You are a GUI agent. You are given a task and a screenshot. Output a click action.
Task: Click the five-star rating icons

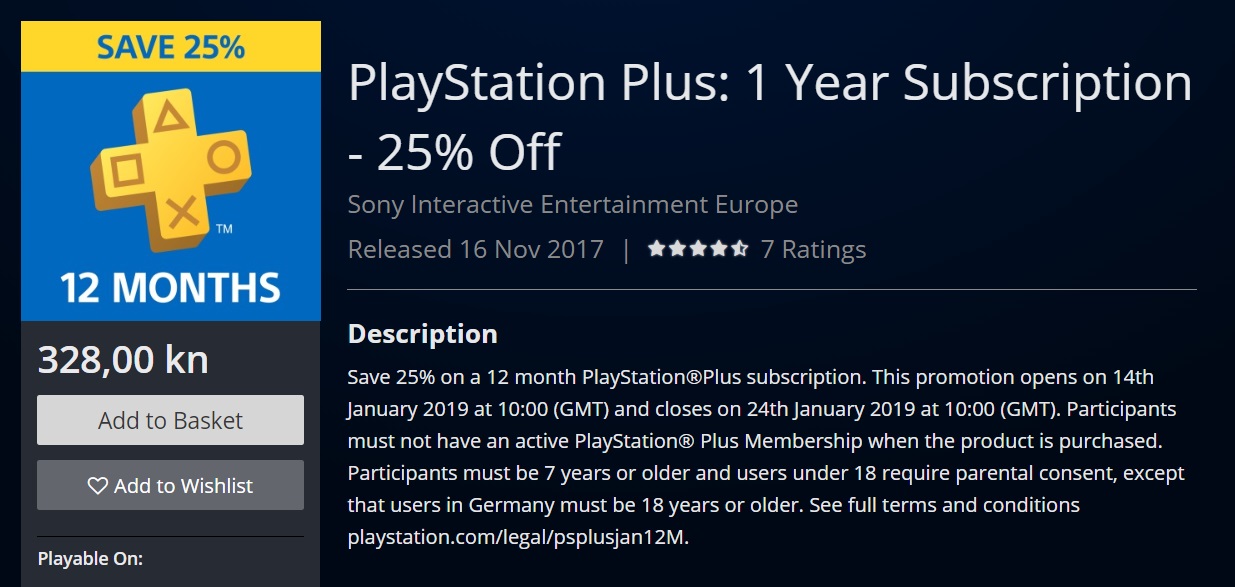[x=697, y=249]
